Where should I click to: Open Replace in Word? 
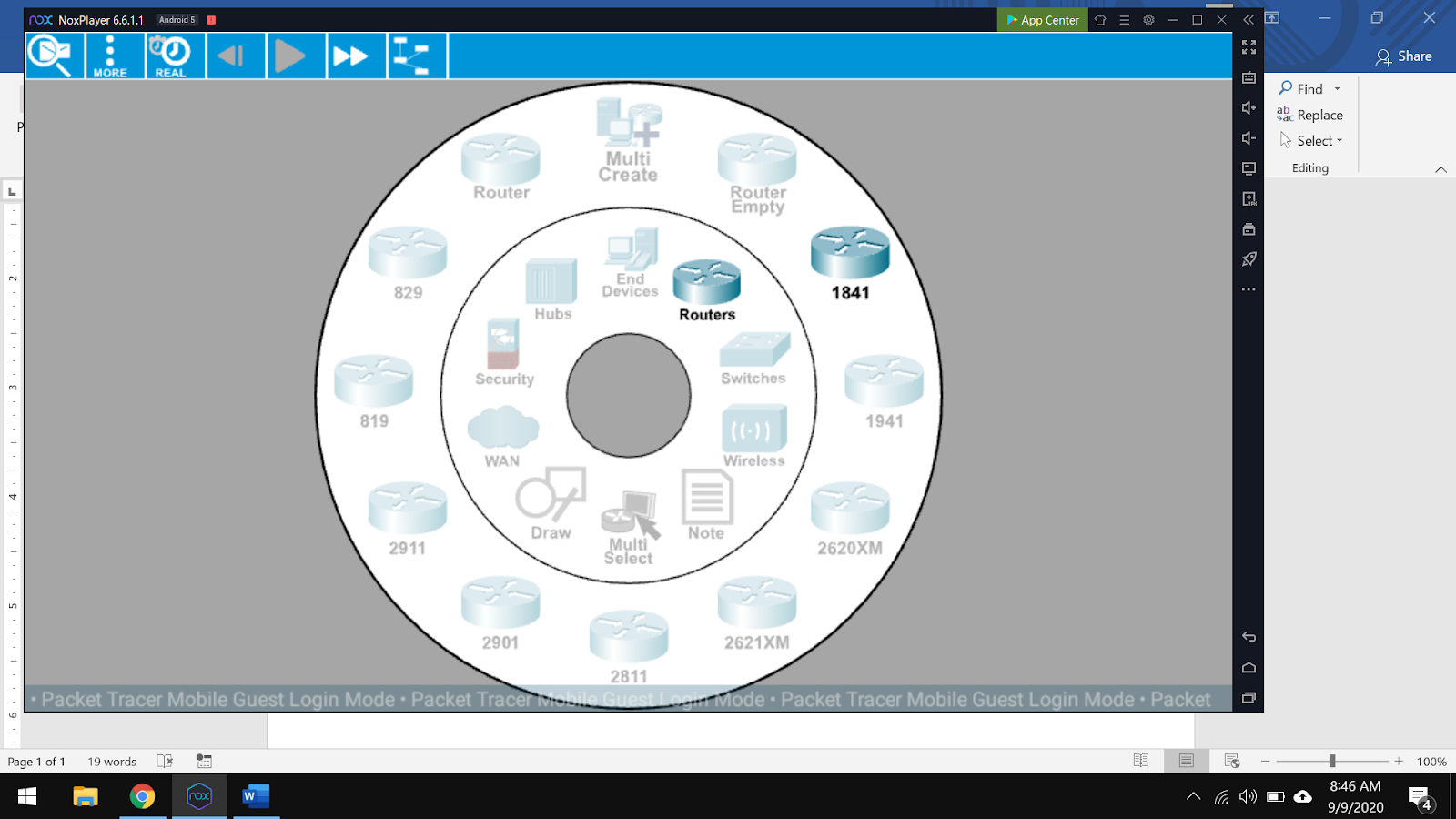(x=1310, y=115)
